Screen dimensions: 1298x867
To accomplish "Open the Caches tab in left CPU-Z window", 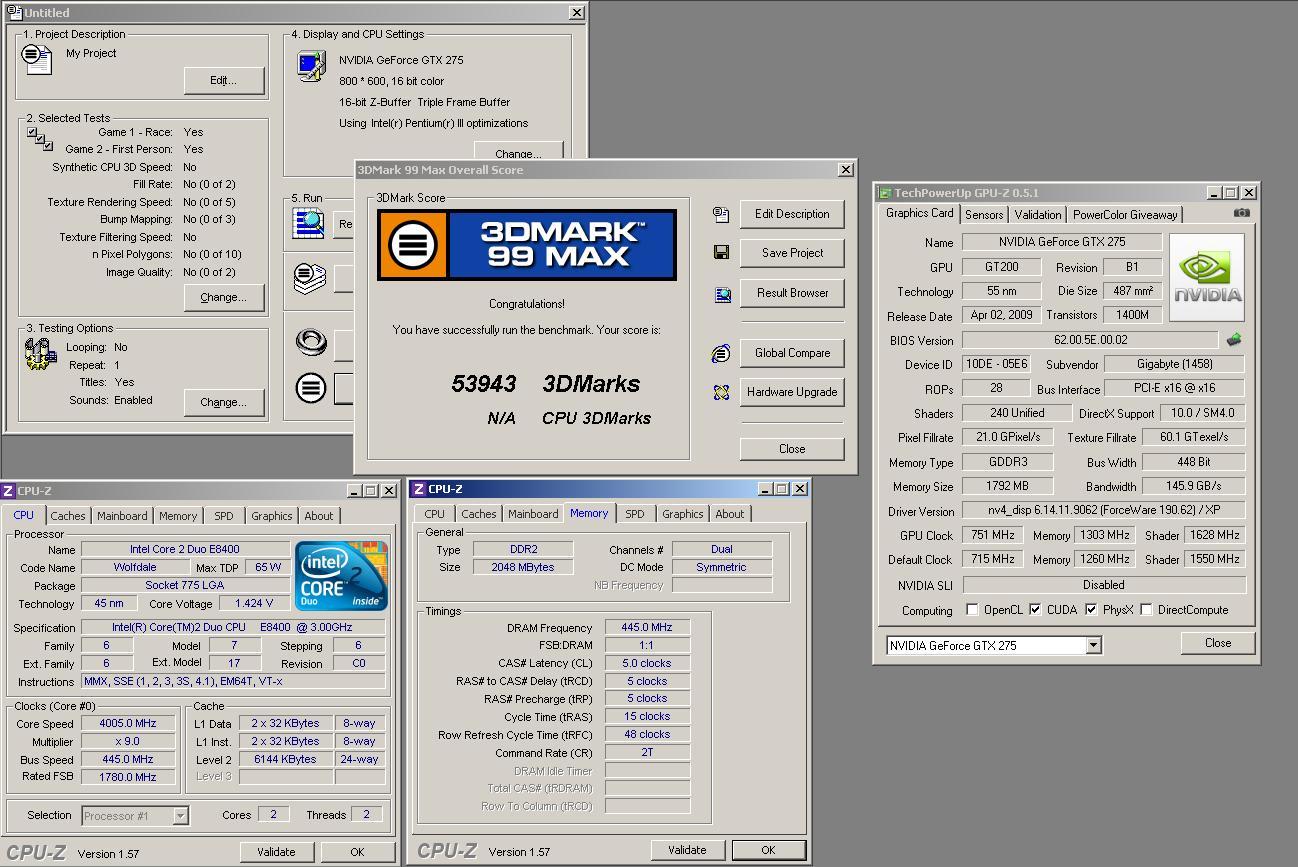I will 68,516.
